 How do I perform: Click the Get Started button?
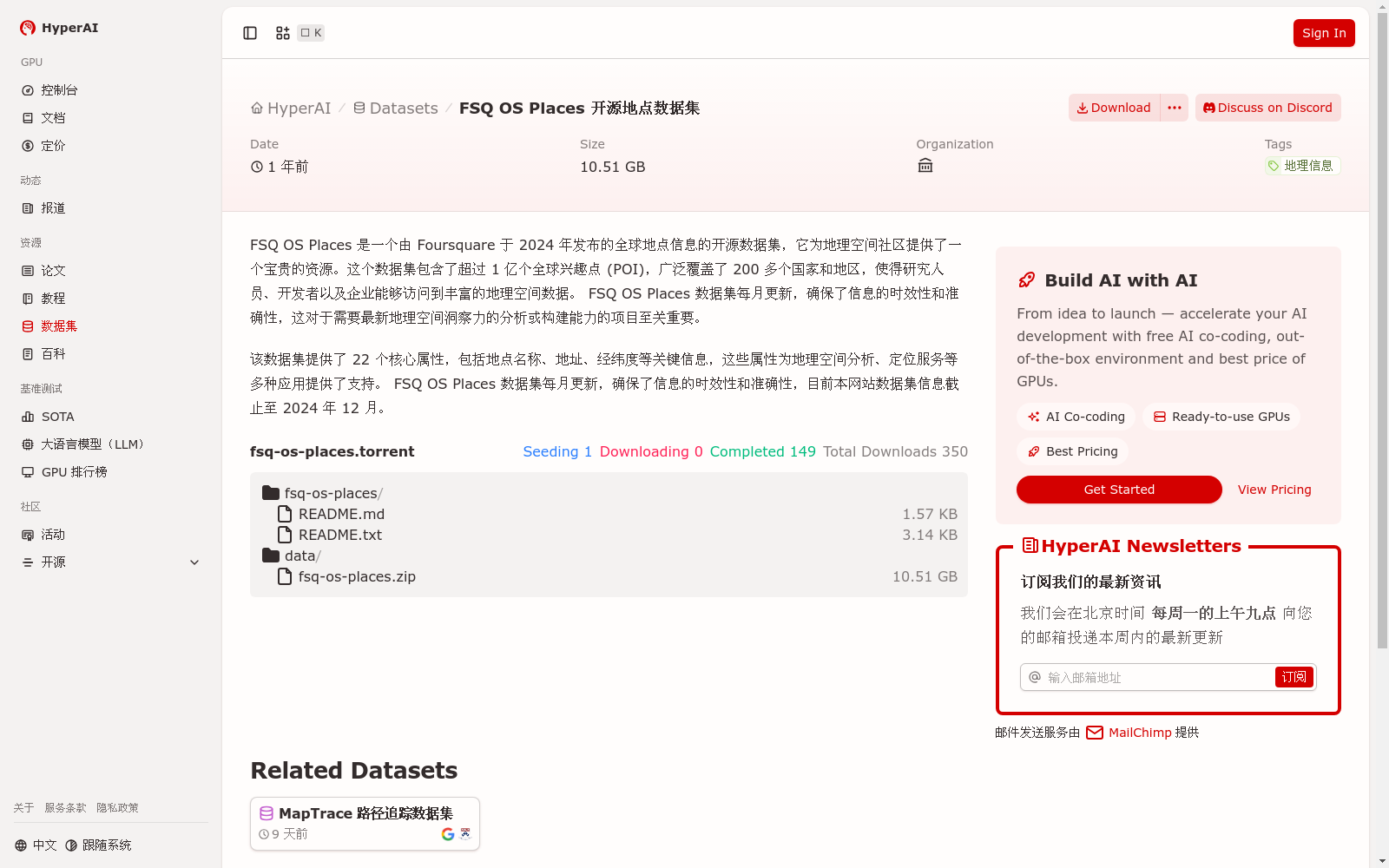[x=1119, y=490]
